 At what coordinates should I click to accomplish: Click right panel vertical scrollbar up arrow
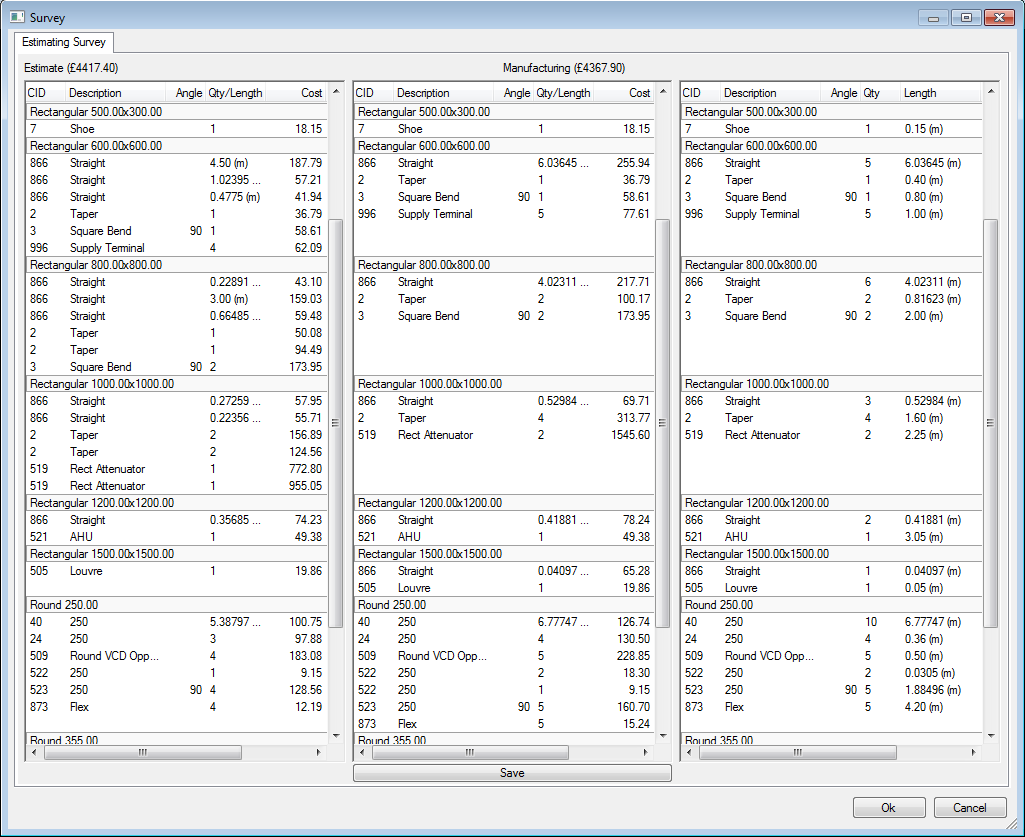click(991, 91)
